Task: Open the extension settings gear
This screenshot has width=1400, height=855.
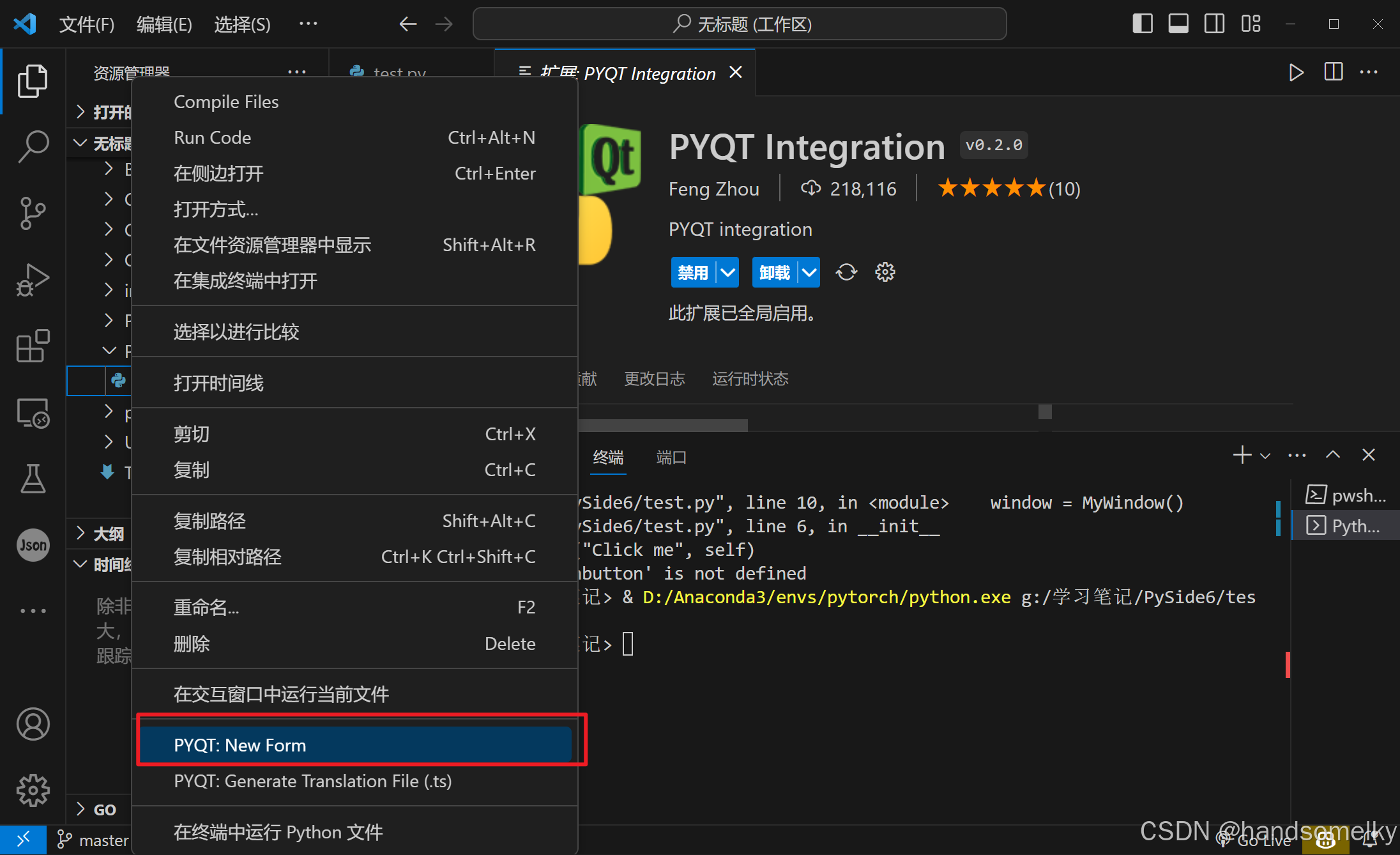Action: pyautogui.click(x=885, y=272)
